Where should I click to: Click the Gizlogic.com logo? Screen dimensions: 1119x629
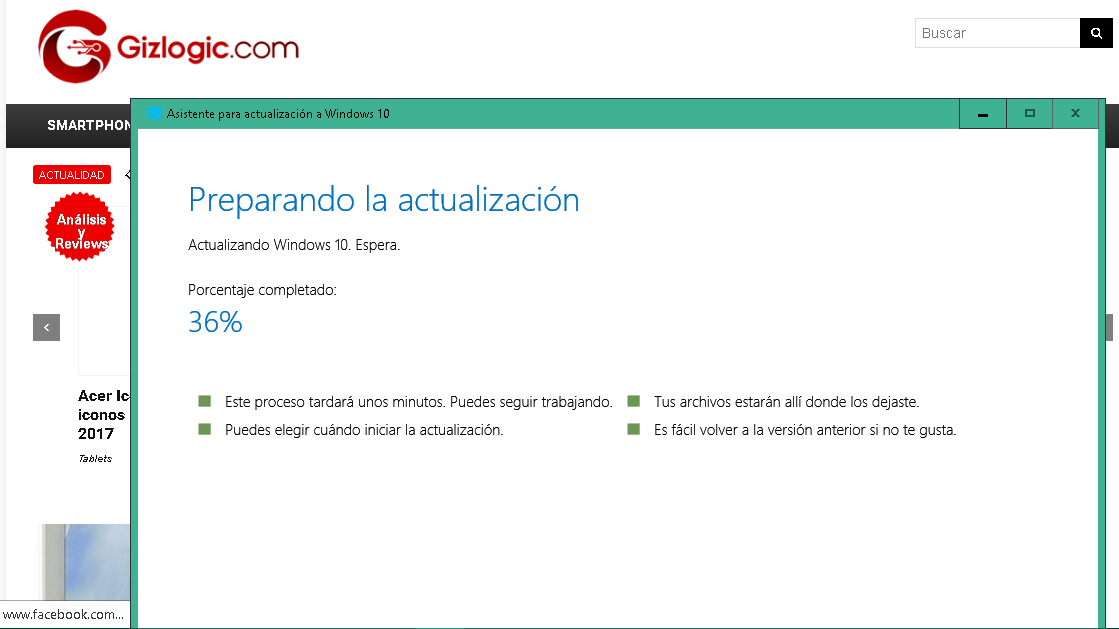tap(168, 46)
